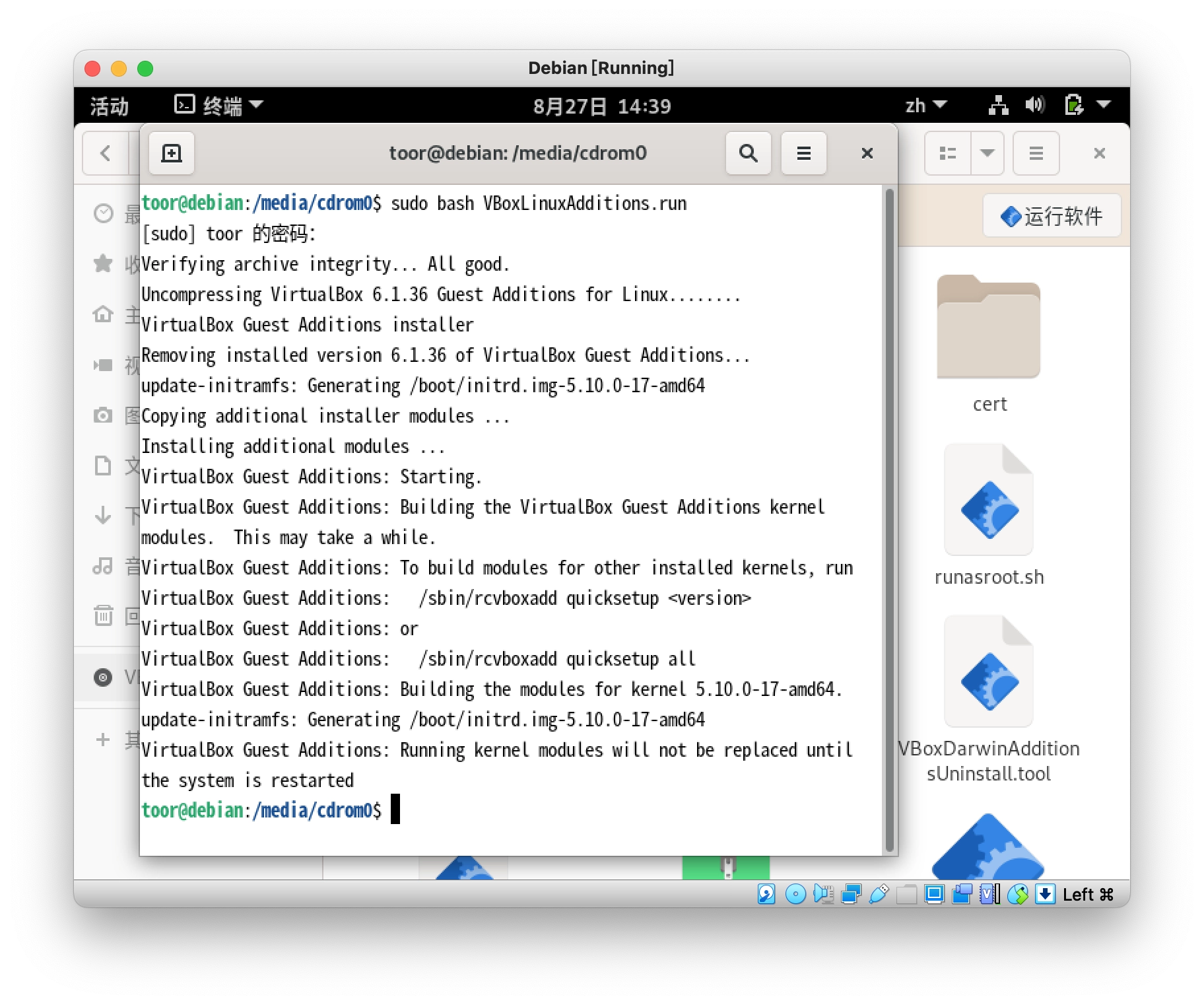
Task: Open the 活动 activities overview
Action: tap(110, 106)
